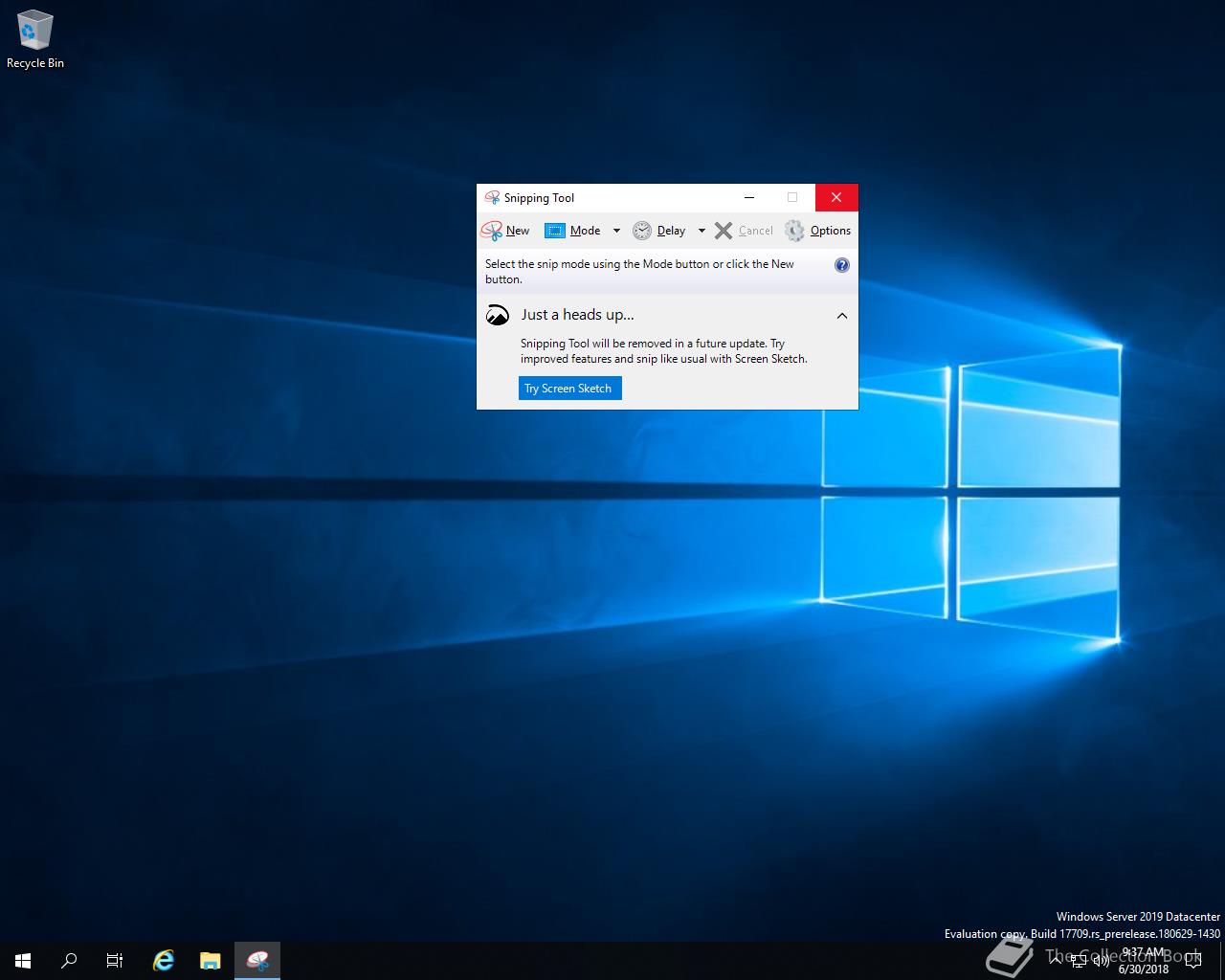Screen dimensions: 1225x980
Task: Click the network tray icon
Action: click(1079, 961)
